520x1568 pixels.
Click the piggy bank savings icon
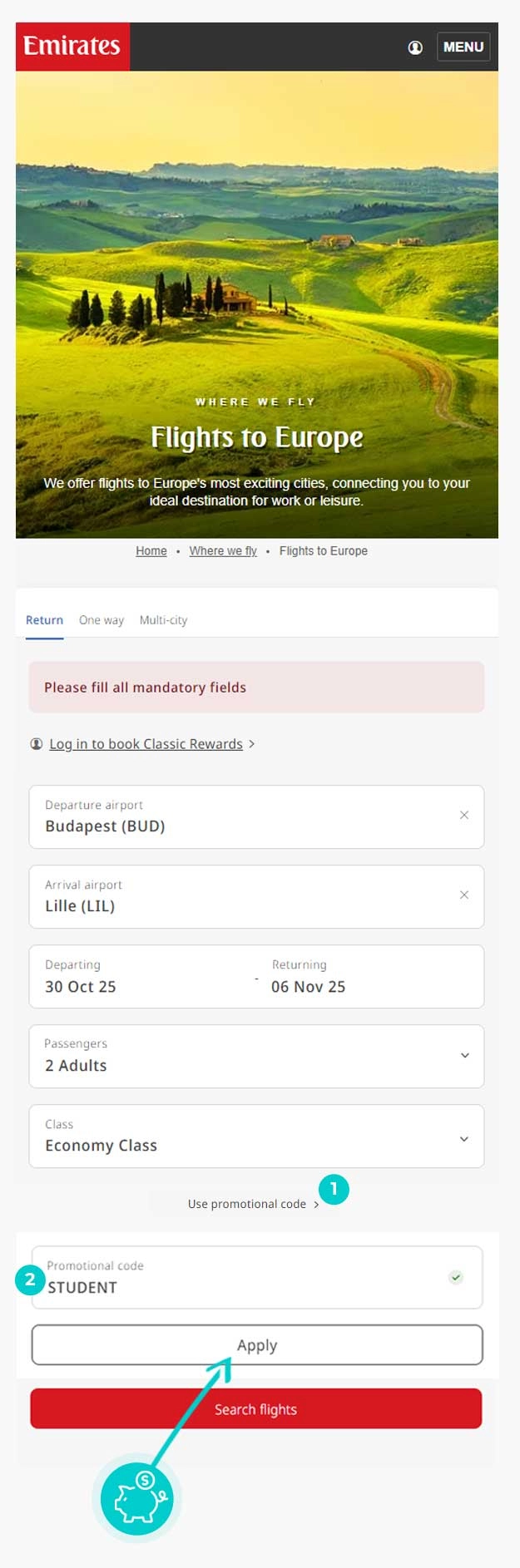click(x=136, y=1497)
